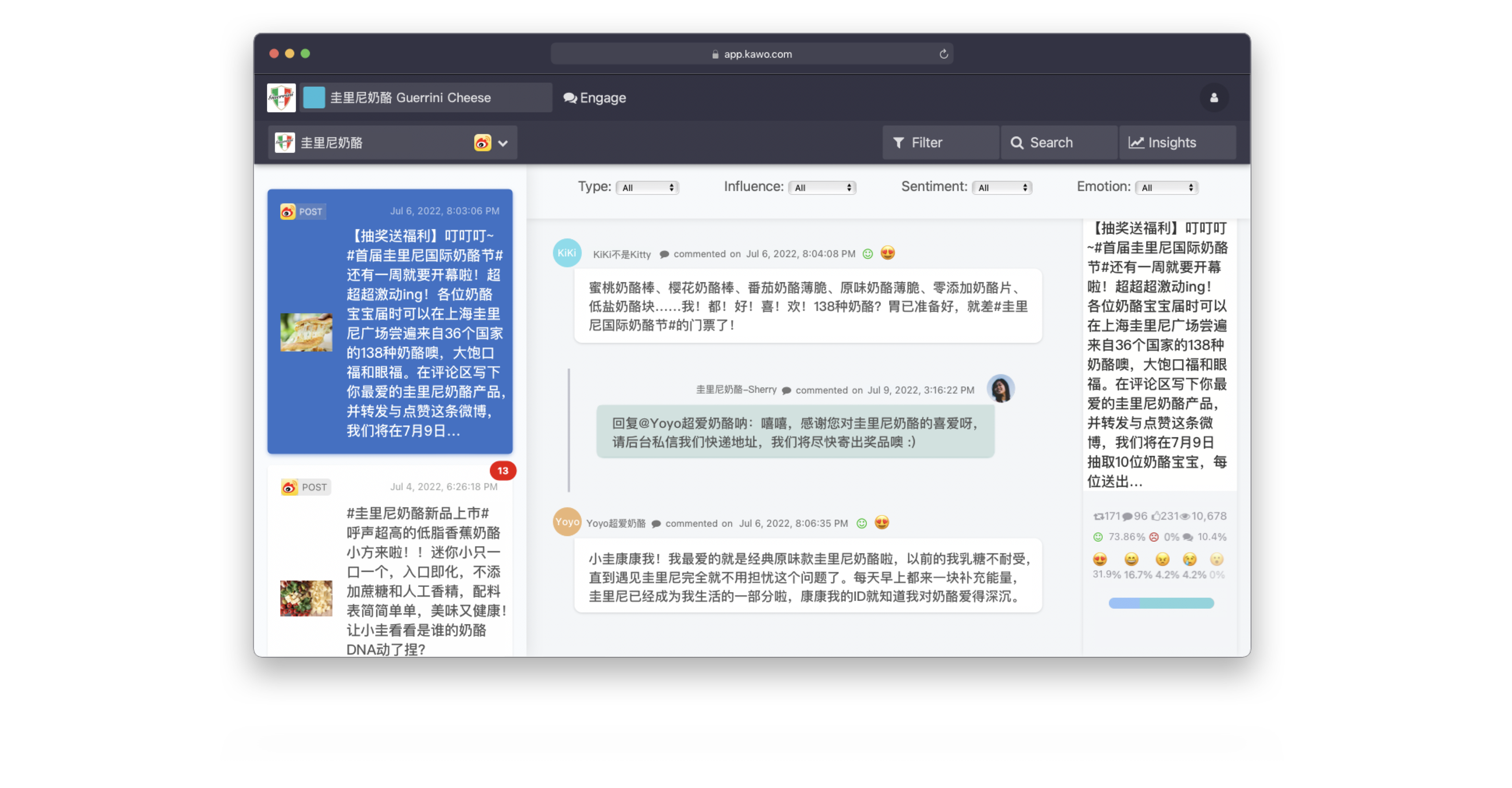
Task: Click the salad thumbnail on Jul 4 post
Action: [306, 598]
